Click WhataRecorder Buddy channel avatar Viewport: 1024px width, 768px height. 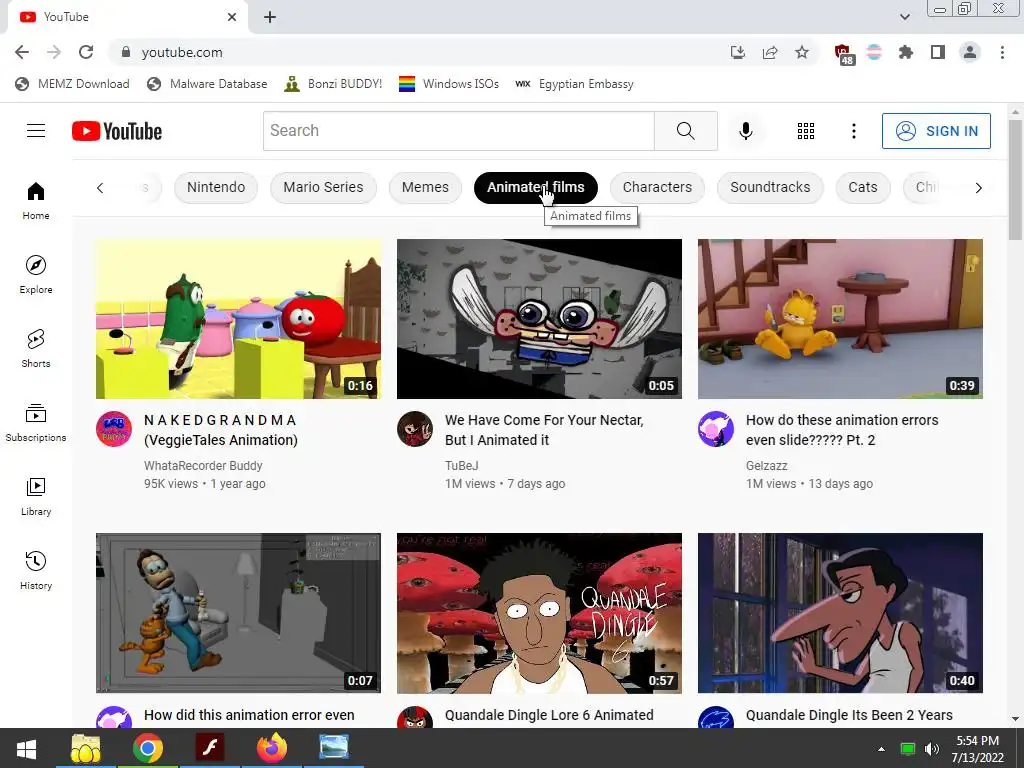click(x=114, y=429)
